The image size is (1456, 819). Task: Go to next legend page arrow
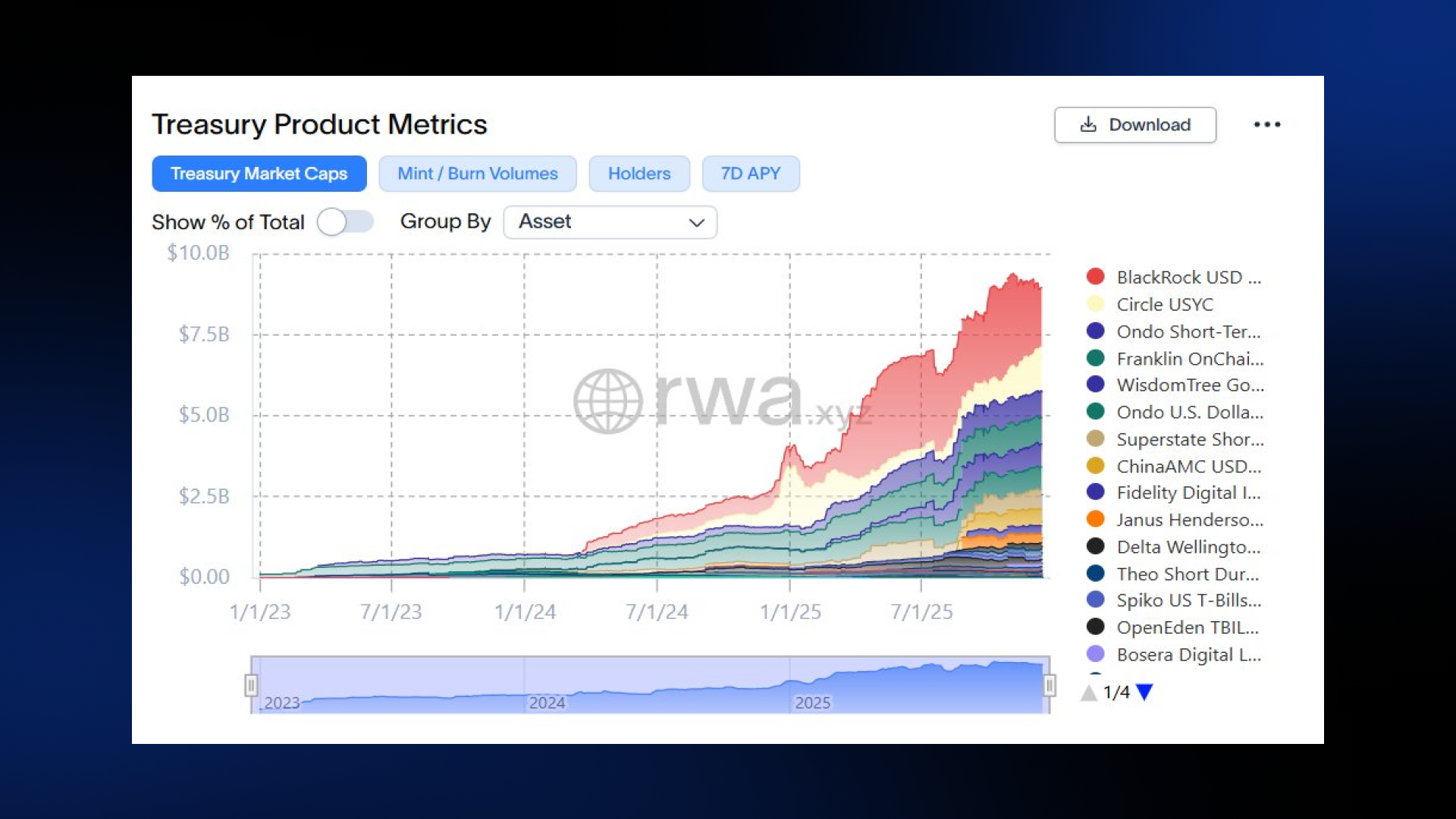tap(1145, 692)
